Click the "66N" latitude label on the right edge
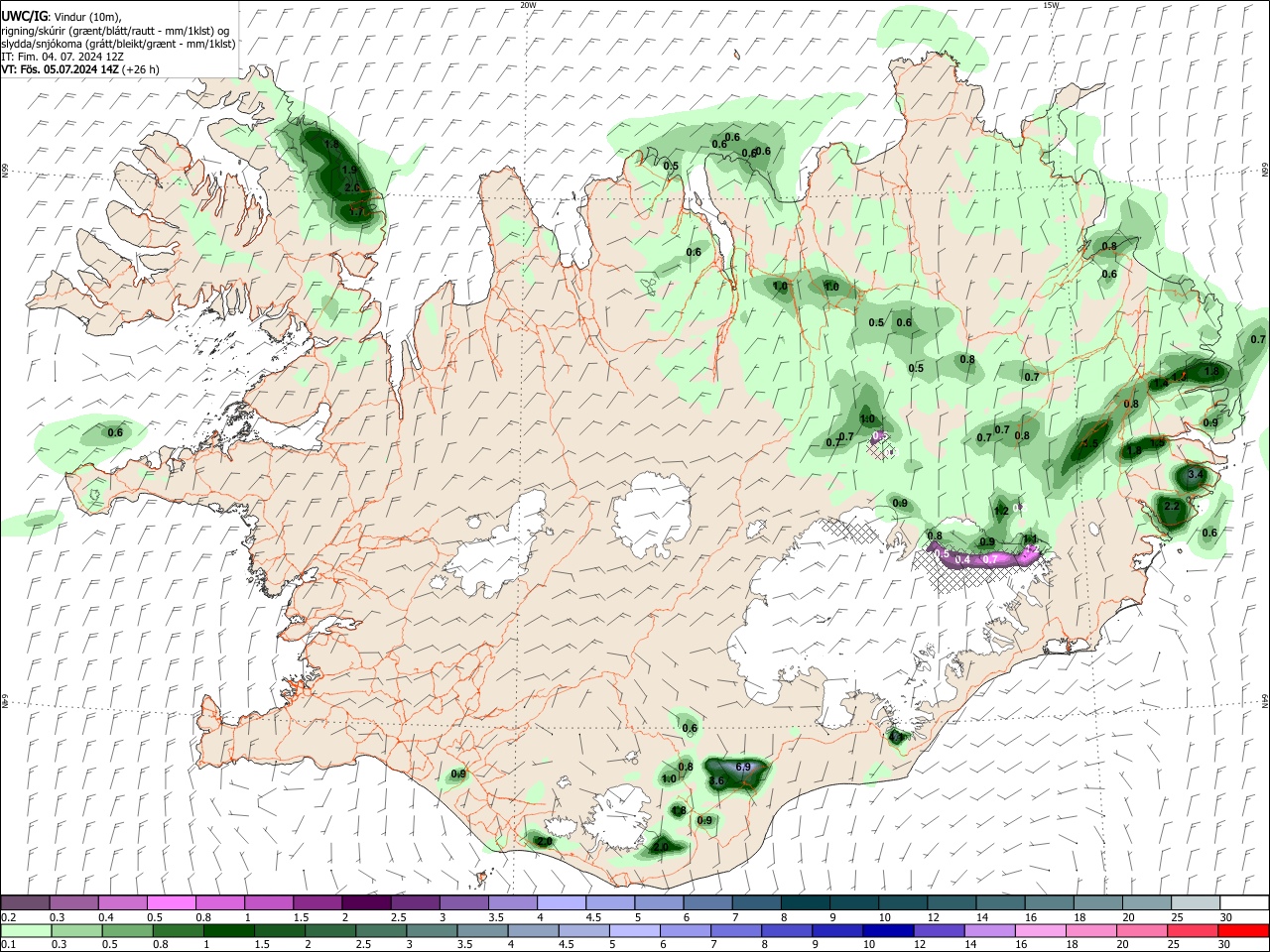The image size is (1270, 952). pos(1265,172)
